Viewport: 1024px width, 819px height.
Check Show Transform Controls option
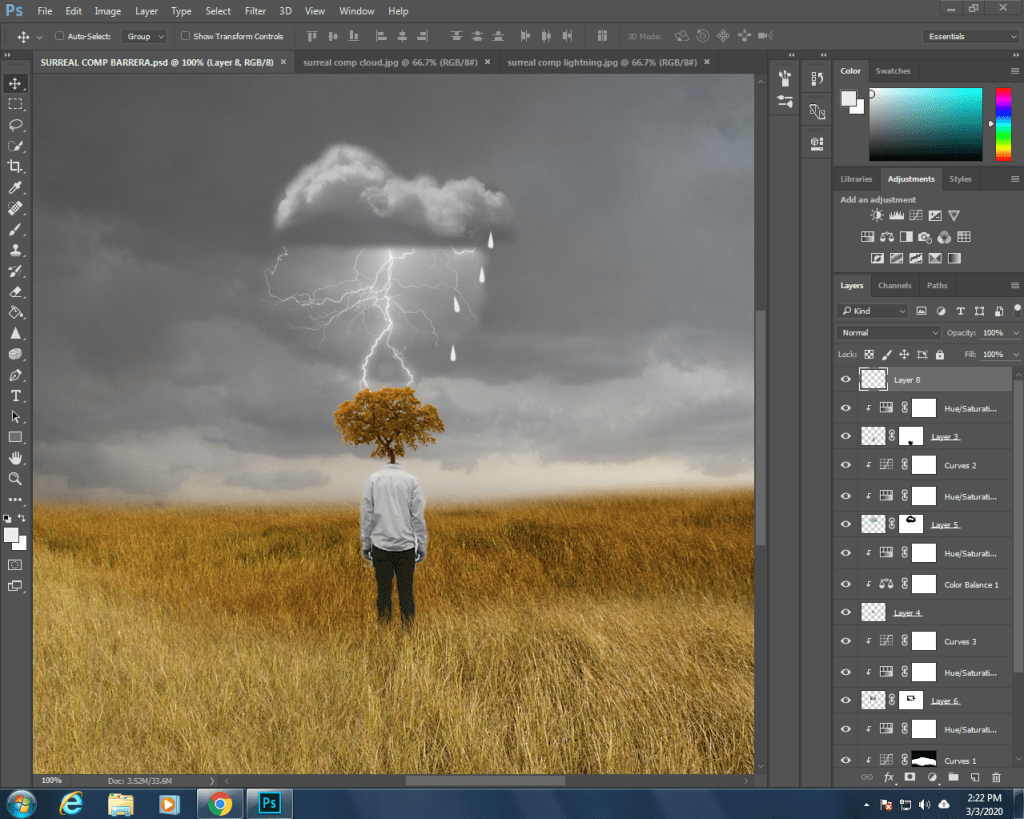coord(185,36)
